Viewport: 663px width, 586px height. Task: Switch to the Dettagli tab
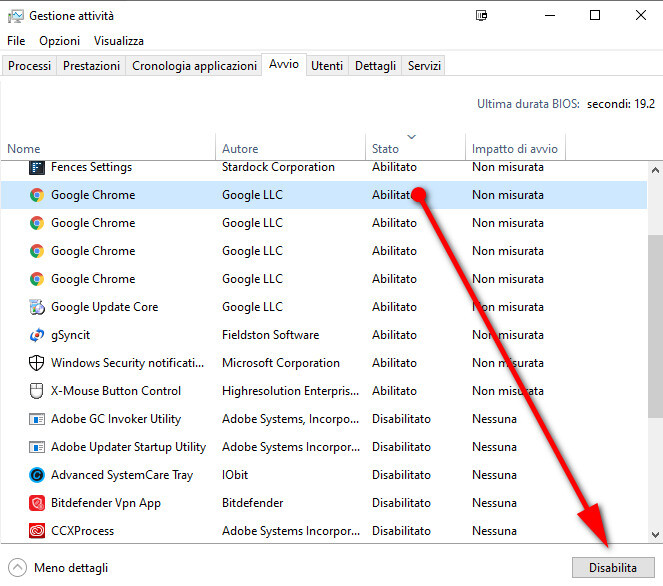pyautogui.click(x=375, y=66)
